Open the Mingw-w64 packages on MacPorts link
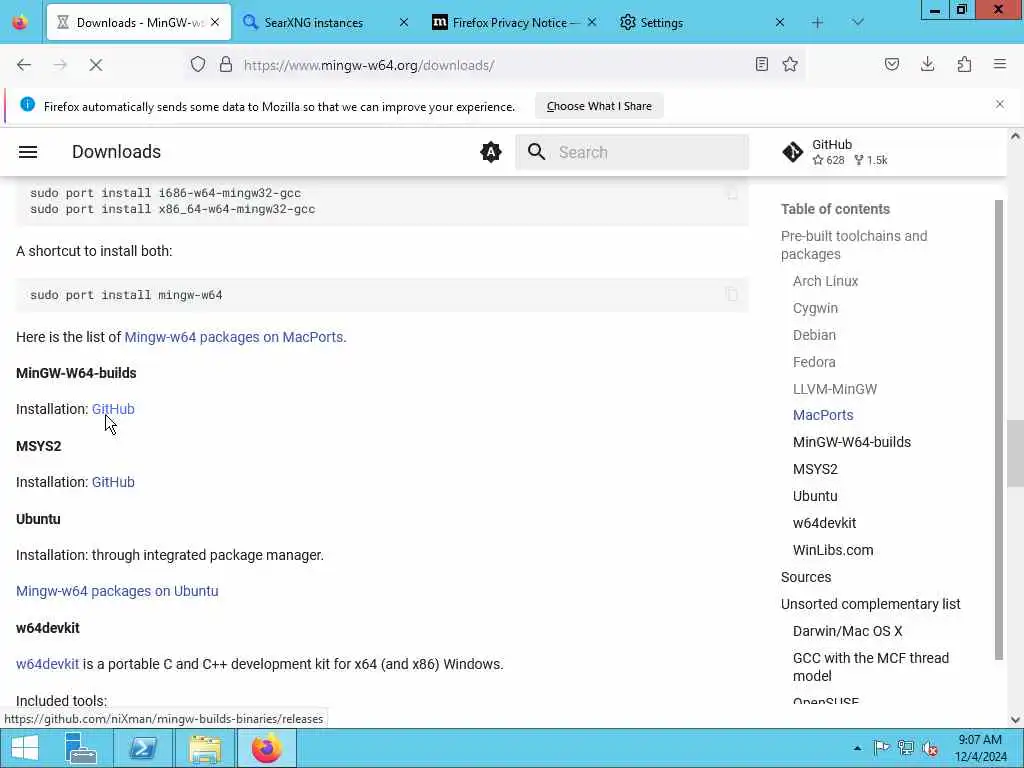Screen dimensions: 1024x768 (x=234, y=337)
